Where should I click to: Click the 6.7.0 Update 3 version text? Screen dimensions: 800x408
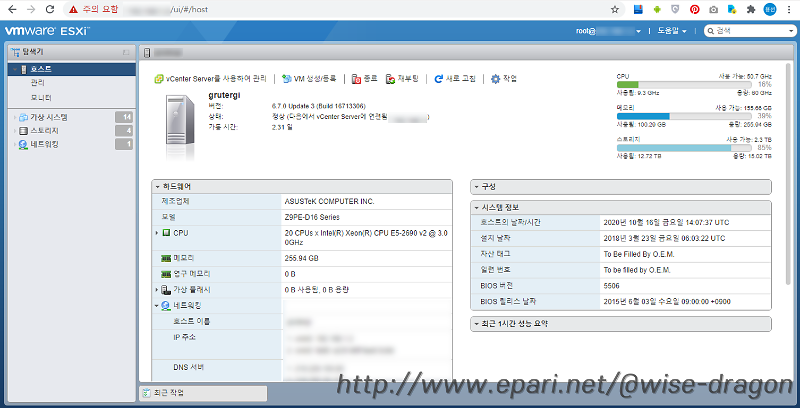point(319,106)
